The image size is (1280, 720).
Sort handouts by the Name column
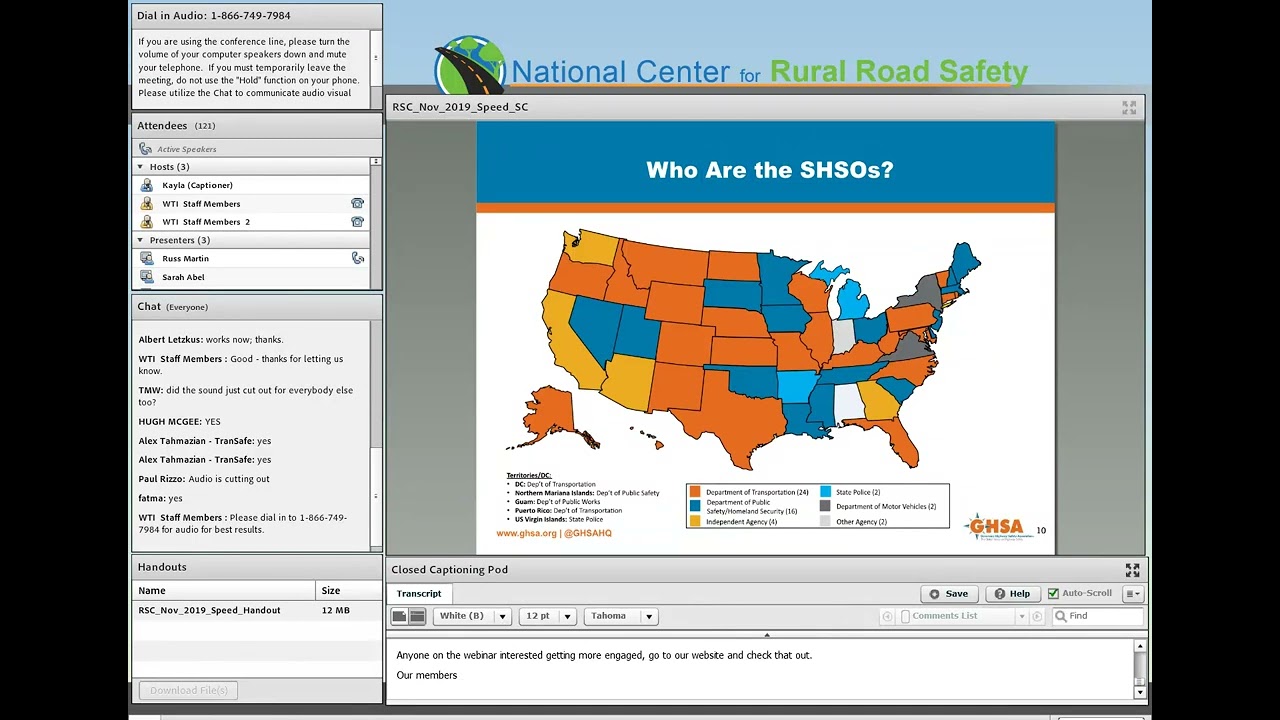click(224, 591)
